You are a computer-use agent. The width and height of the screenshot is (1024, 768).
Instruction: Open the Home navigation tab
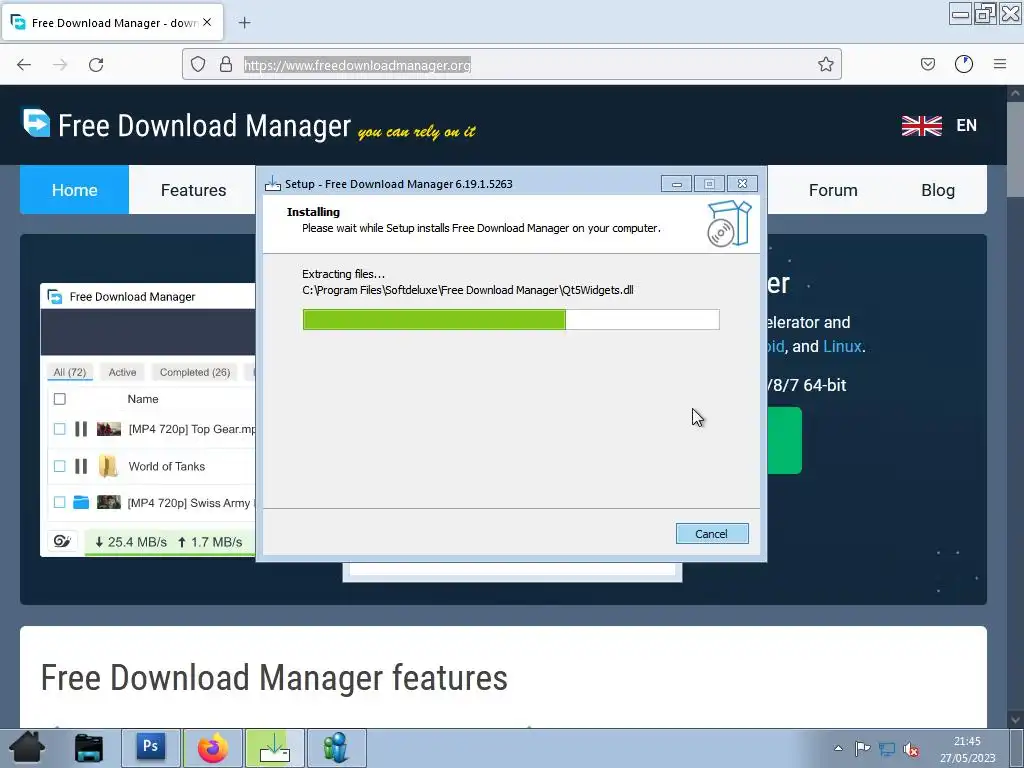tap(74, 190)
